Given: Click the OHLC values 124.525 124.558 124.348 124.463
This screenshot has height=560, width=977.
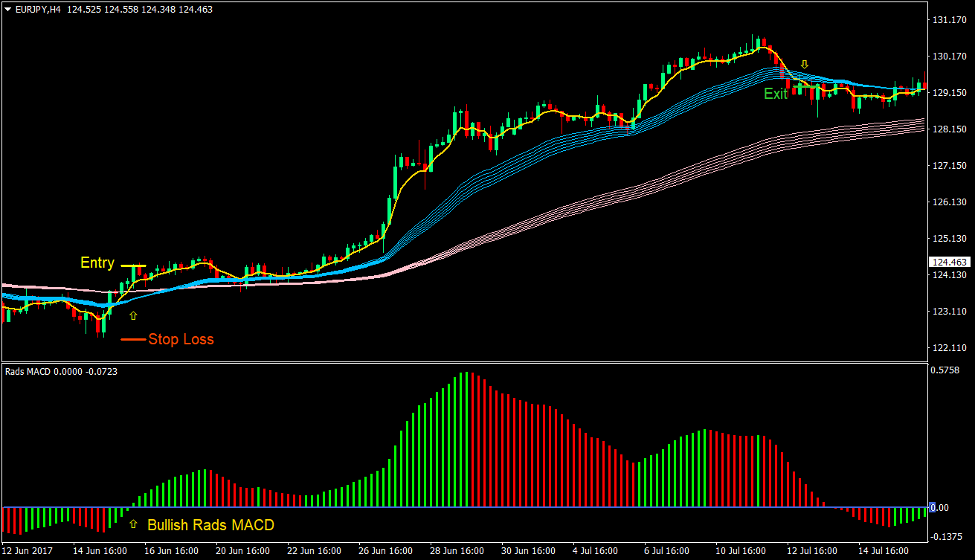Looking at the screenshot, I should [140, 10].
